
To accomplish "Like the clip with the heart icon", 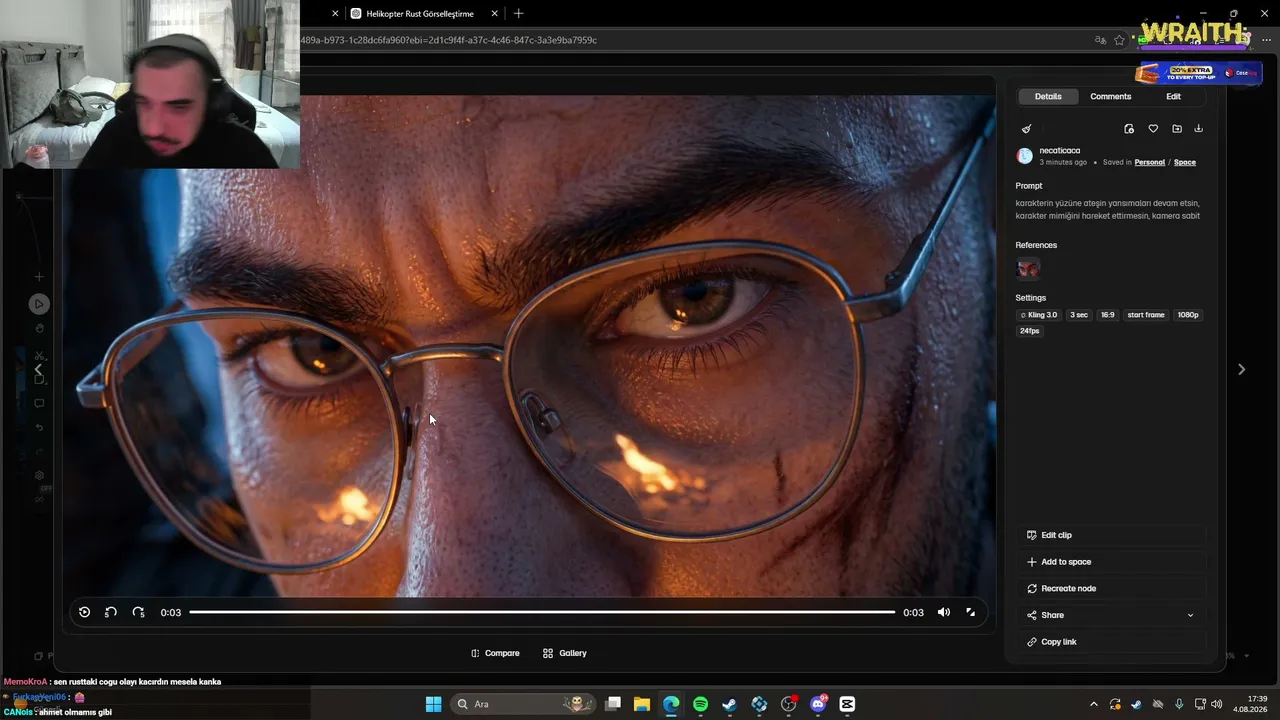I will tap(1153, 129).
